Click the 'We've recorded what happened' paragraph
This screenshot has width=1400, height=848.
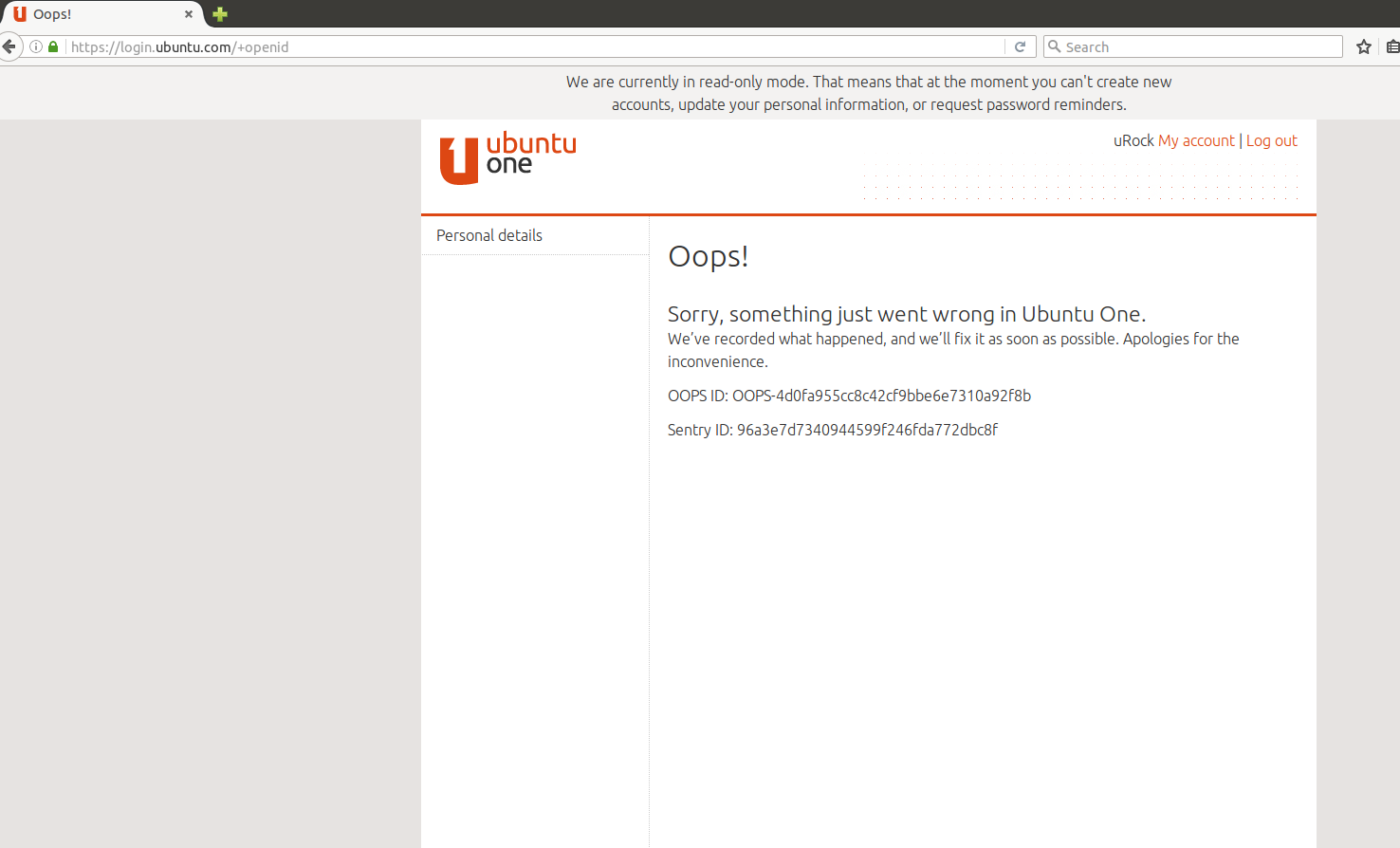click(953, 350)
